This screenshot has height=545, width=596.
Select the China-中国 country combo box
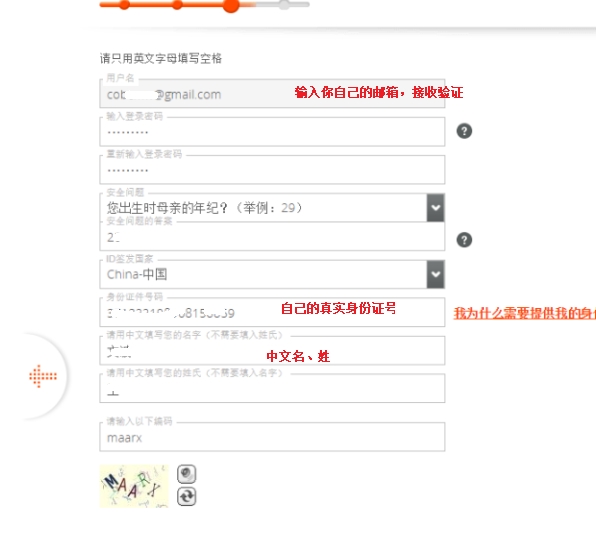point(272,274)
